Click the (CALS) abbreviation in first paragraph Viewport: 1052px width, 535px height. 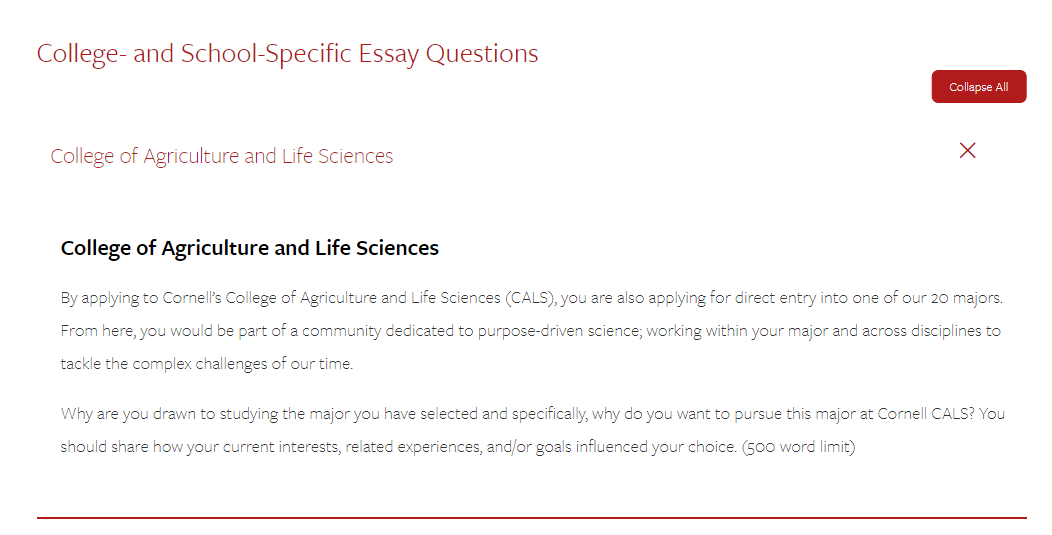531,297
